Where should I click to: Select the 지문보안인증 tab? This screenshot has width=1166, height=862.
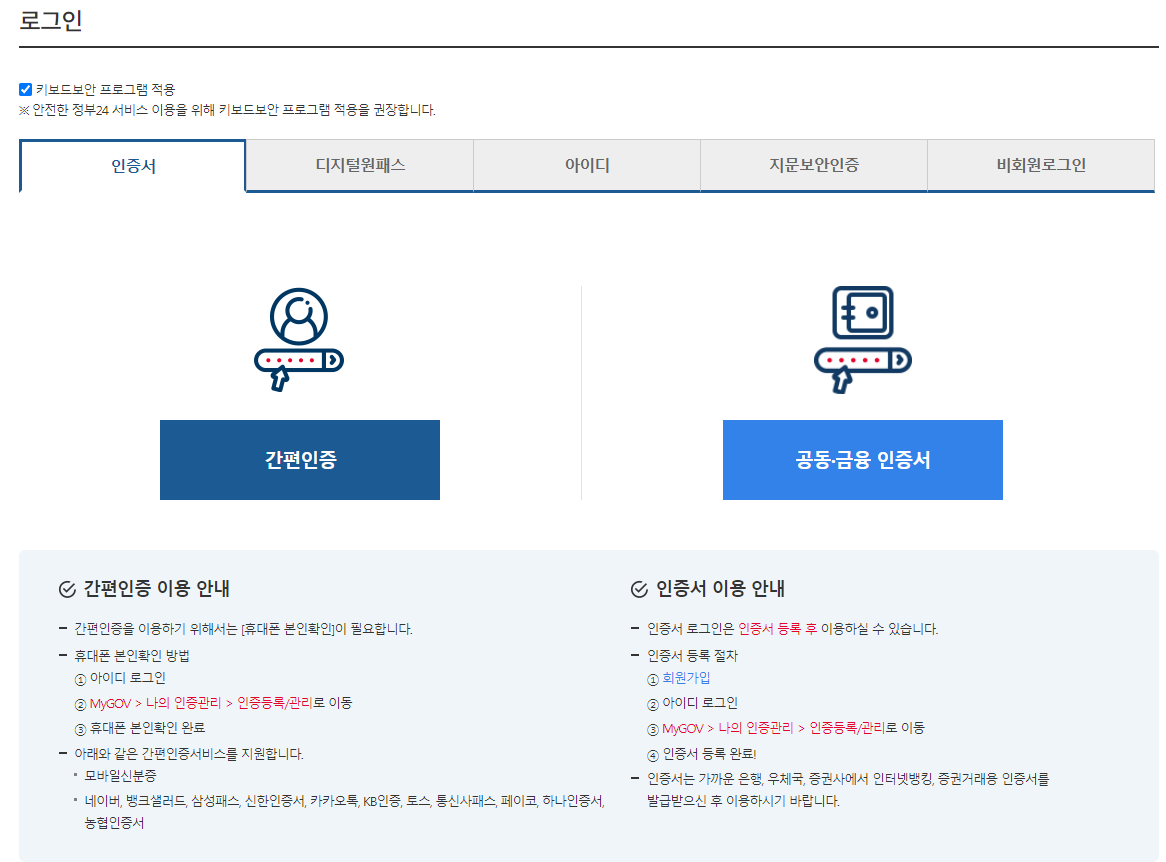[813, 165]
